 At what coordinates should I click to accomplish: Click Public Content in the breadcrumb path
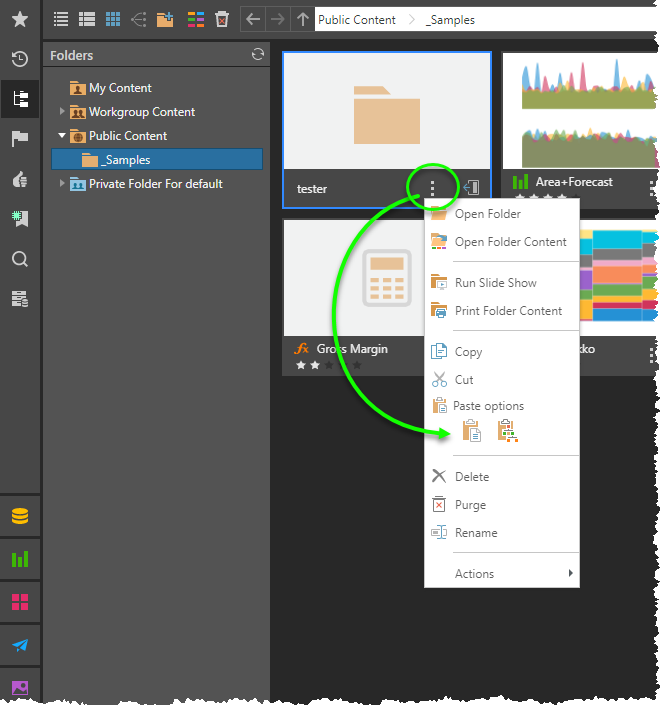click(357, 19)
